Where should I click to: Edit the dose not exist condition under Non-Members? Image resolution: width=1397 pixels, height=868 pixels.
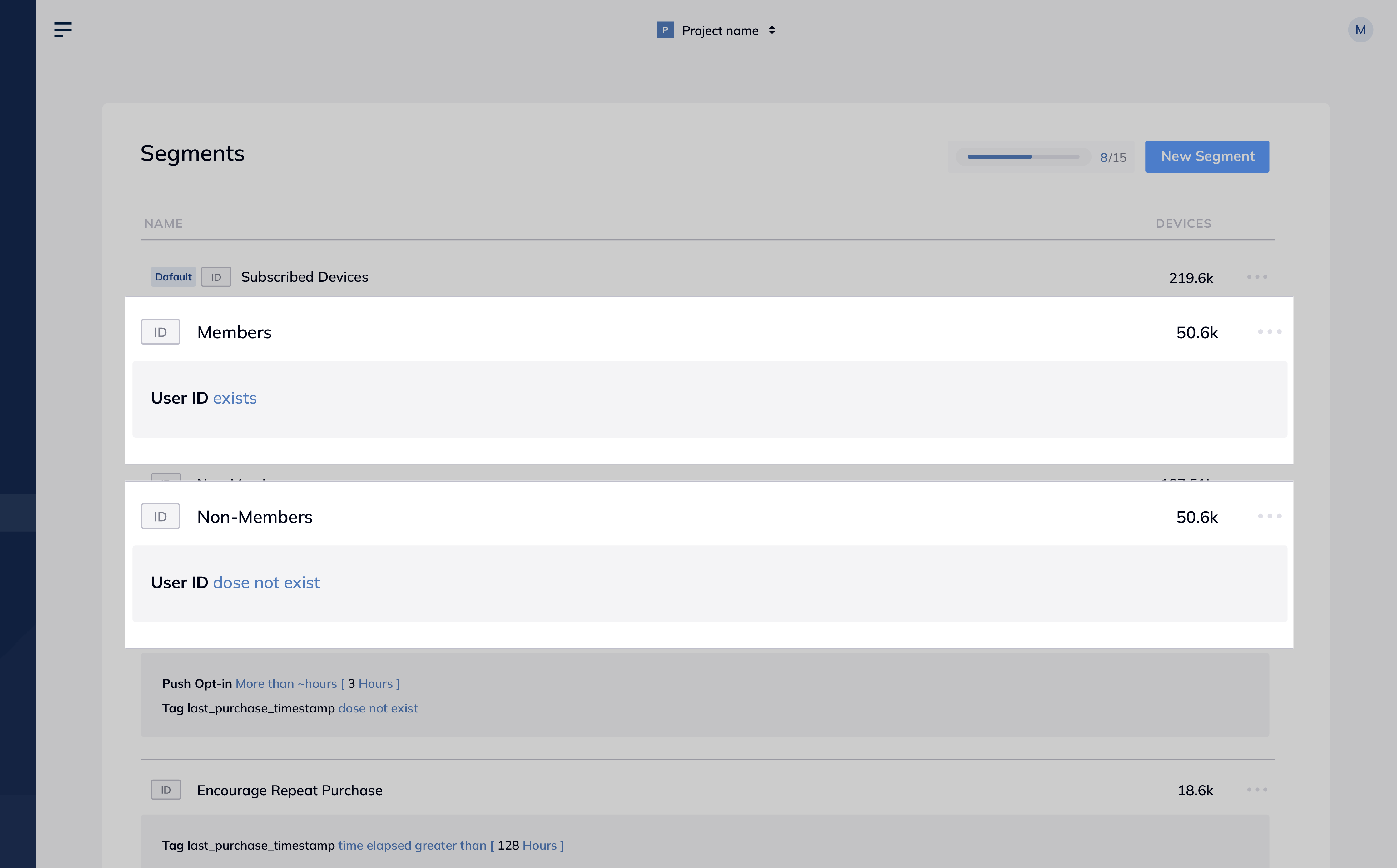(x=266, y=582)
